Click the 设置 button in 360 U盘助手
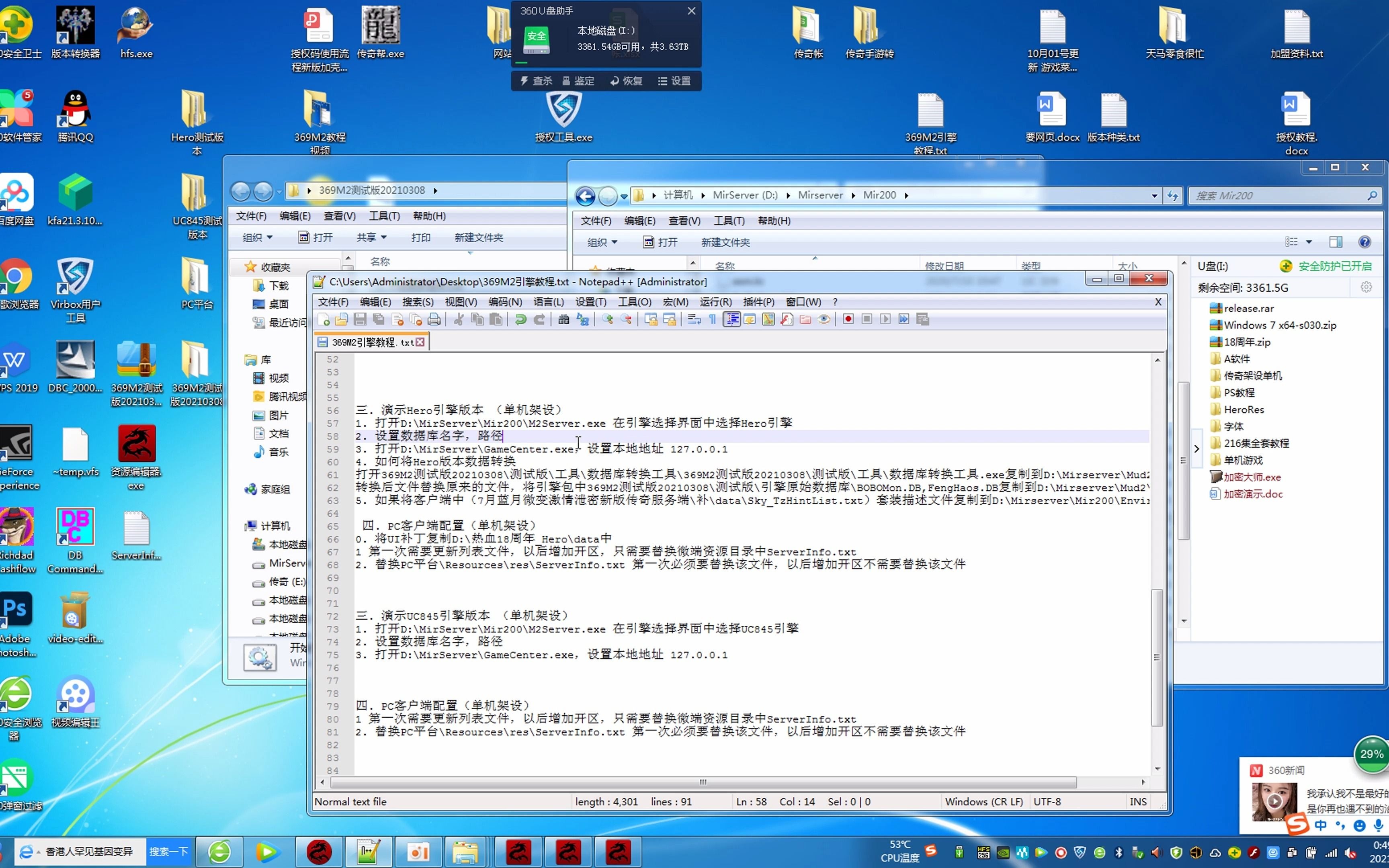The width and height of the screenshot is (1389, 868). tap(674, 81)
